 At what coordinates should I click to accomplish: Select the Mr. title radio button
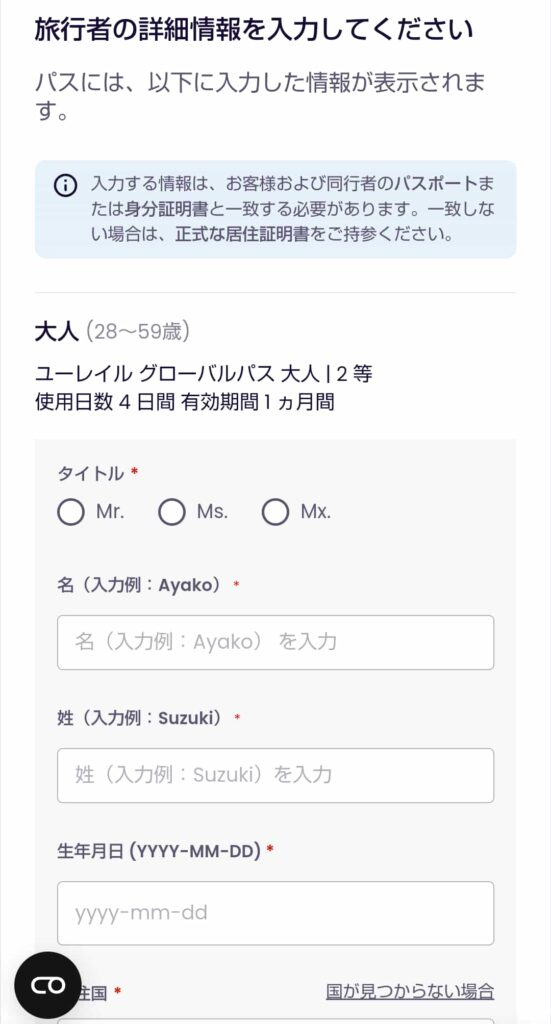(x=71, y=513)
